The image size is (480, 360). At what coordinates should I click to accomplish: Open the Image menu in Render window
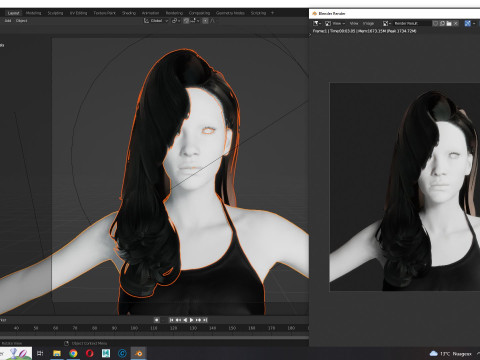click(368, 23)
